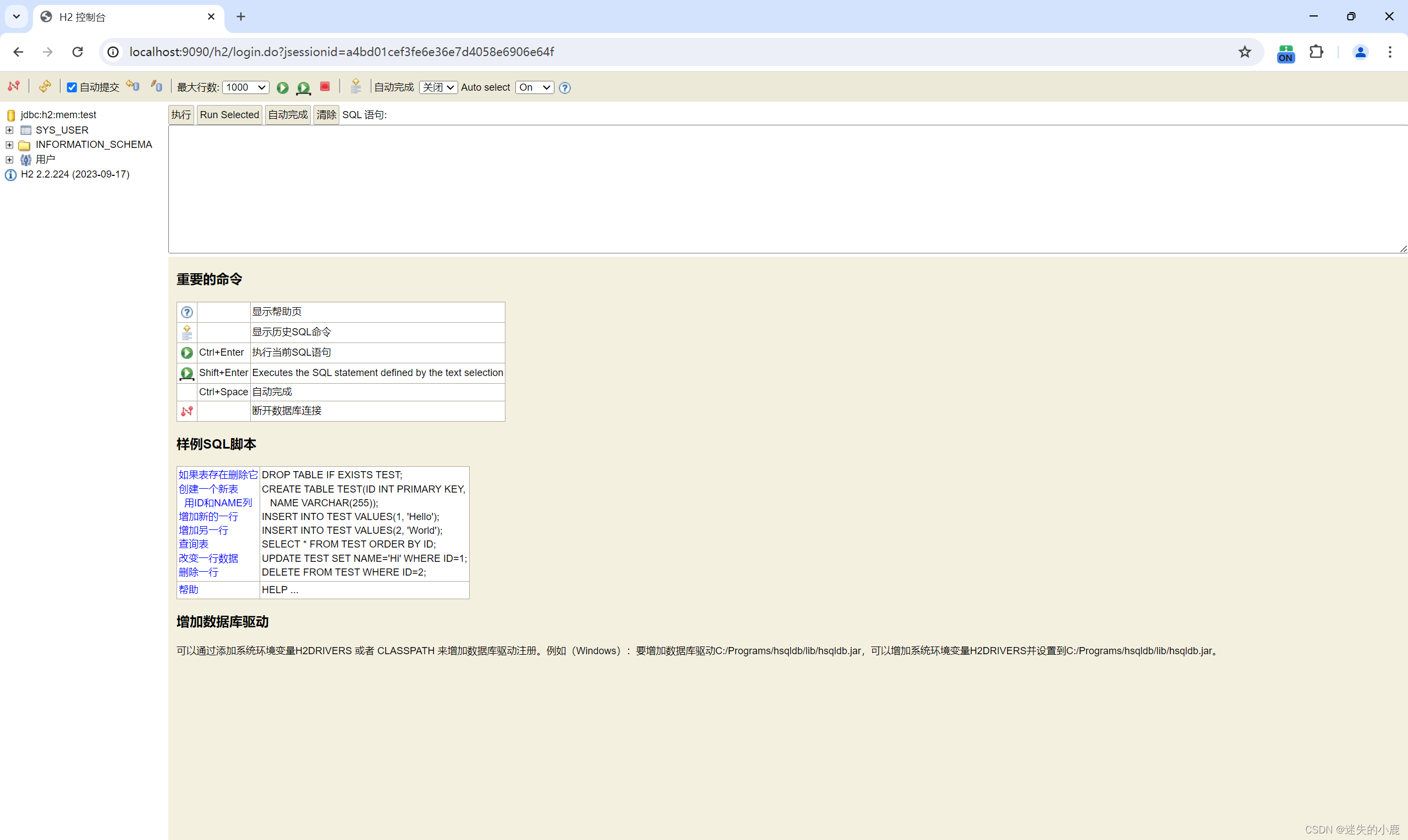Click the SYS_USER table icon
The height and width of the screenshot is (840, 1408).
pos(25,130)
